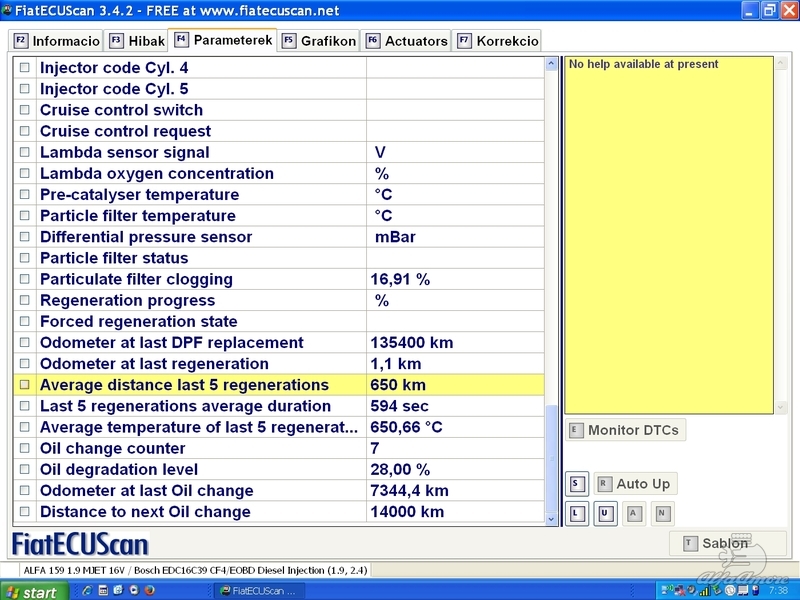
Task: Click the "Odometer at last Oil change" label
Action: pos(146,491)
